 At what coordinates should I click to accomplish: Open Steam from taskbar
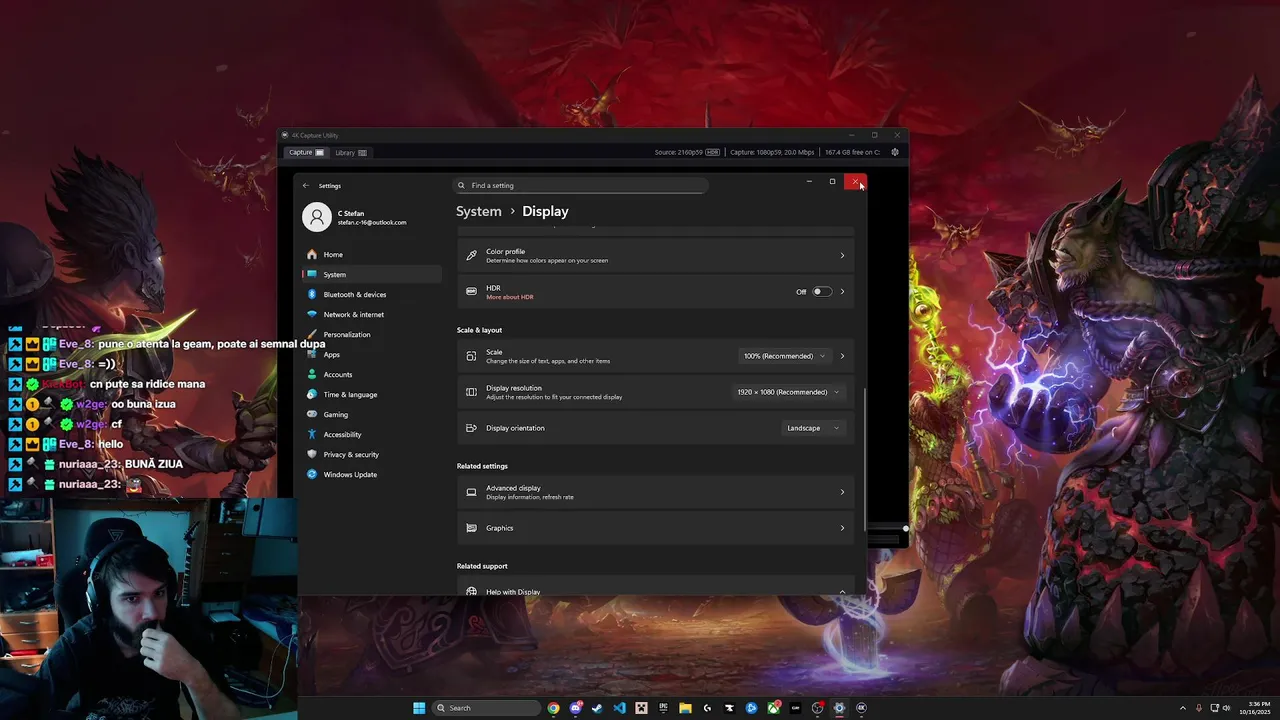coord(597,708)
